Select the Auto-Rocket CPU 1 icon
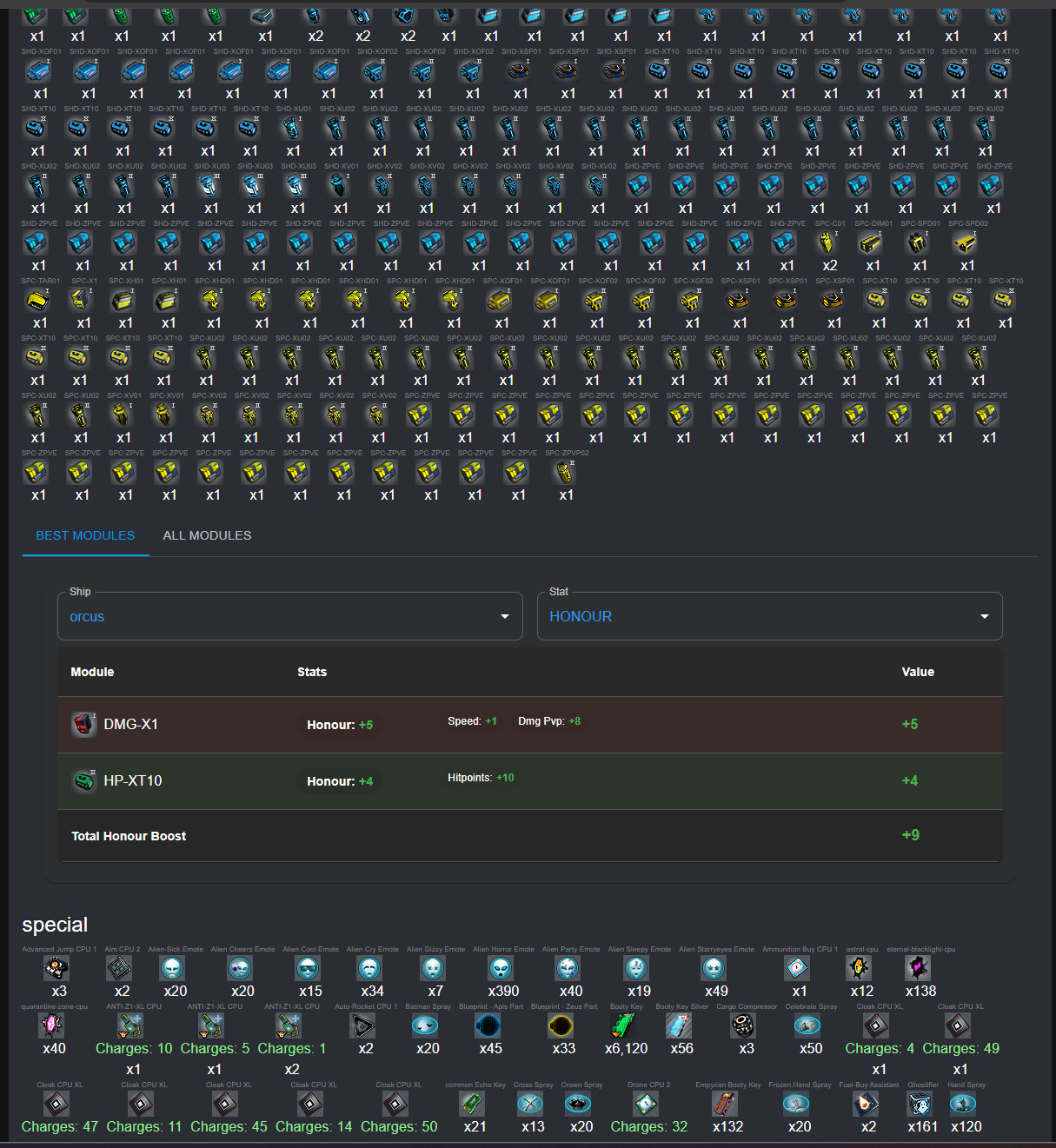 tap(363, 1025)
